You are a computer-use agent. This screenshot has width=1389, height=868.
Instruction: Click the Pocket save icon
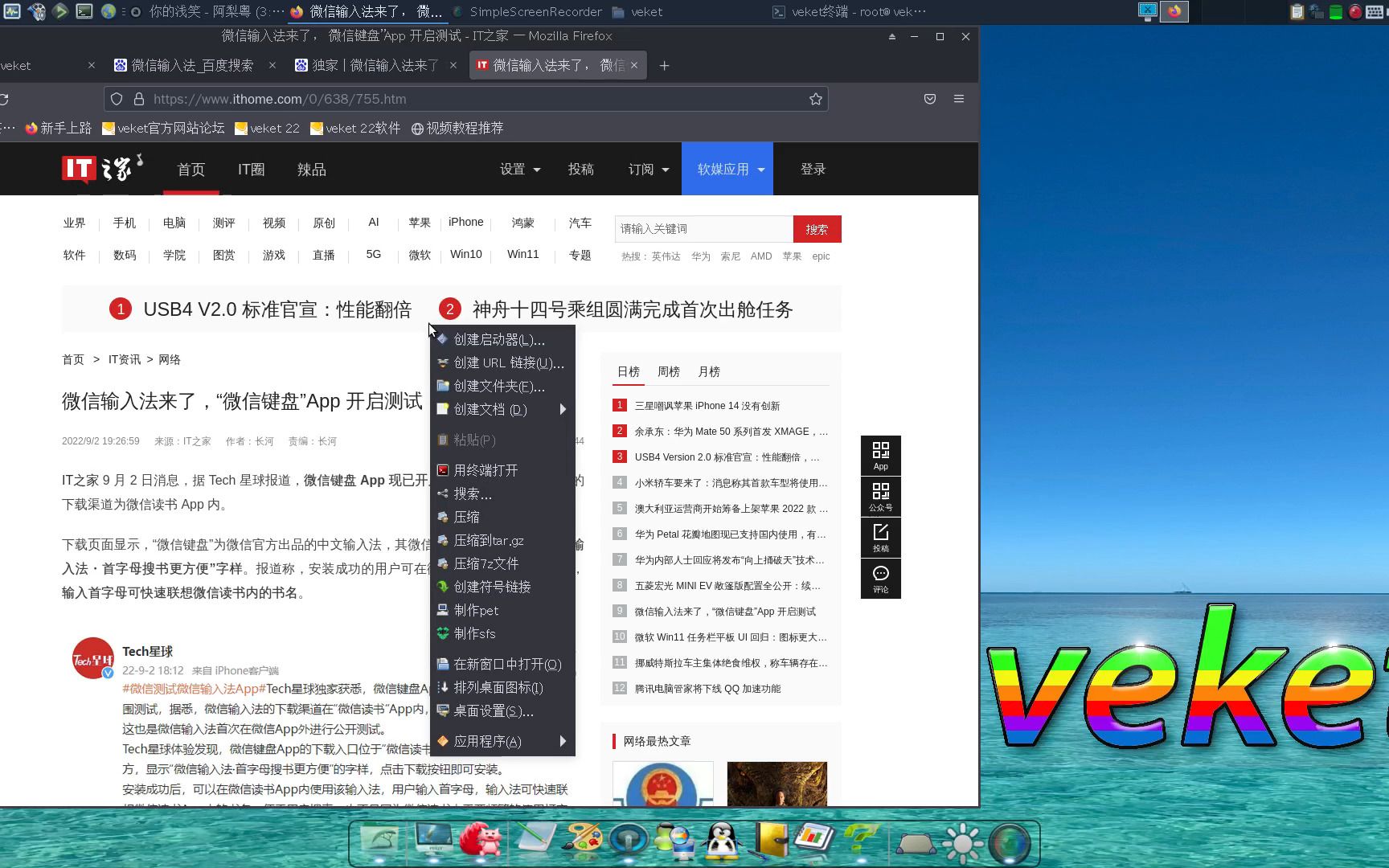point(929,99)
